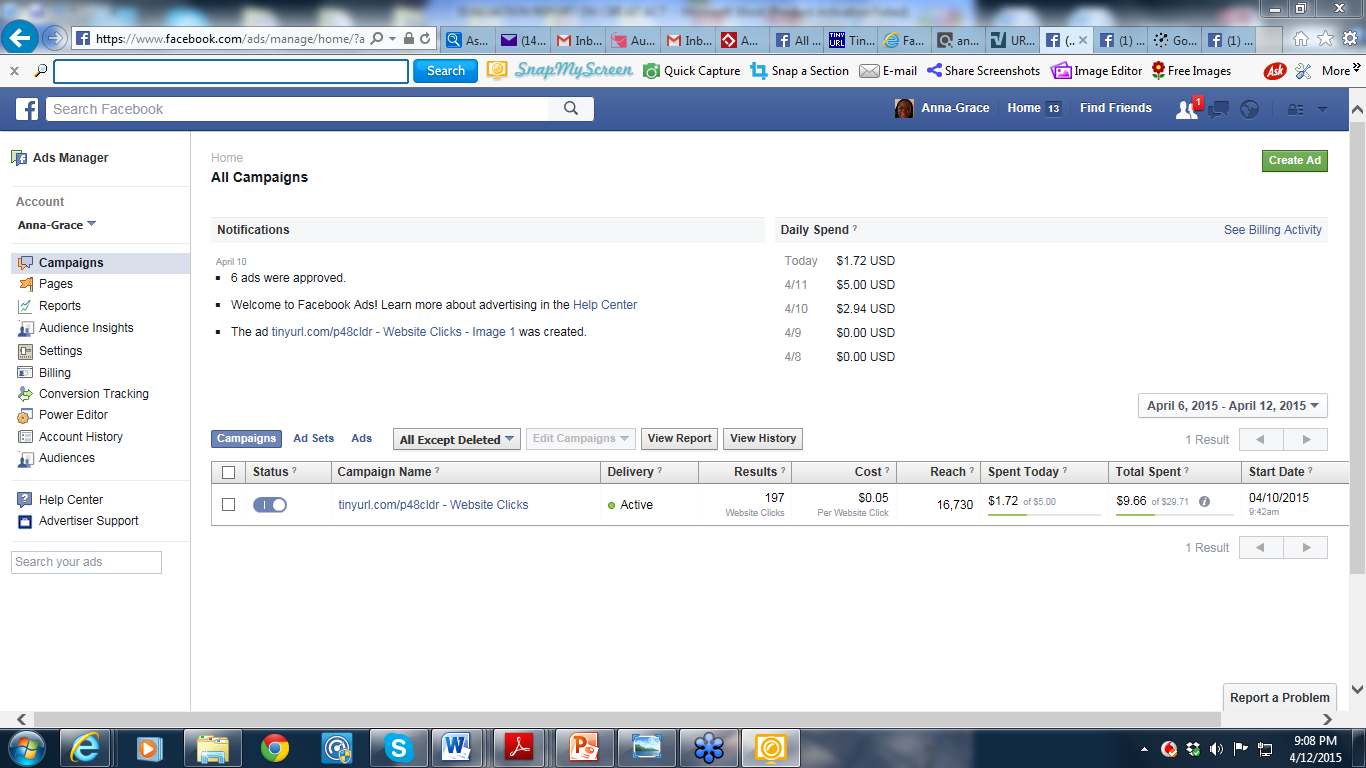Click the Windows Start button
Image resolution: width=1366 pixels, height=768 pixels.
click(x=27, y=748)
